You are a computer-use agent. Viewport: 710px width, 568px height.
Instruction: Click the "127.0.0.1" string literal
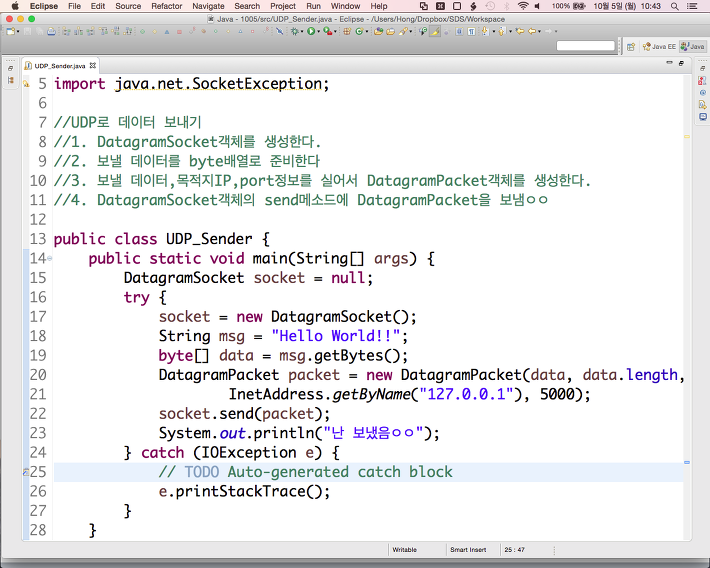click(x=468, y=394)
